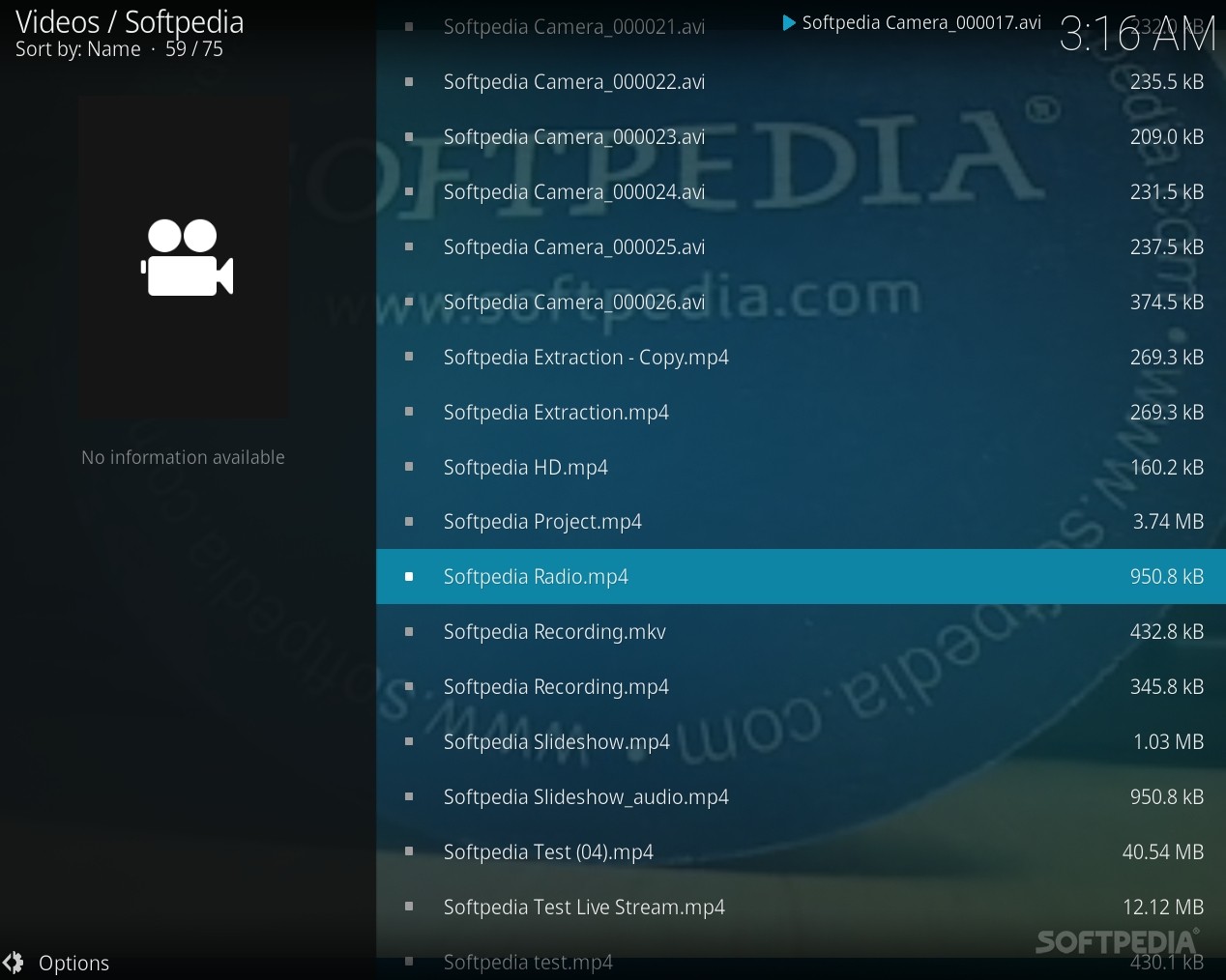1226x980 pixels.
Task: Click the 3.74 MB file size
Action: (x=1168, y=522)
